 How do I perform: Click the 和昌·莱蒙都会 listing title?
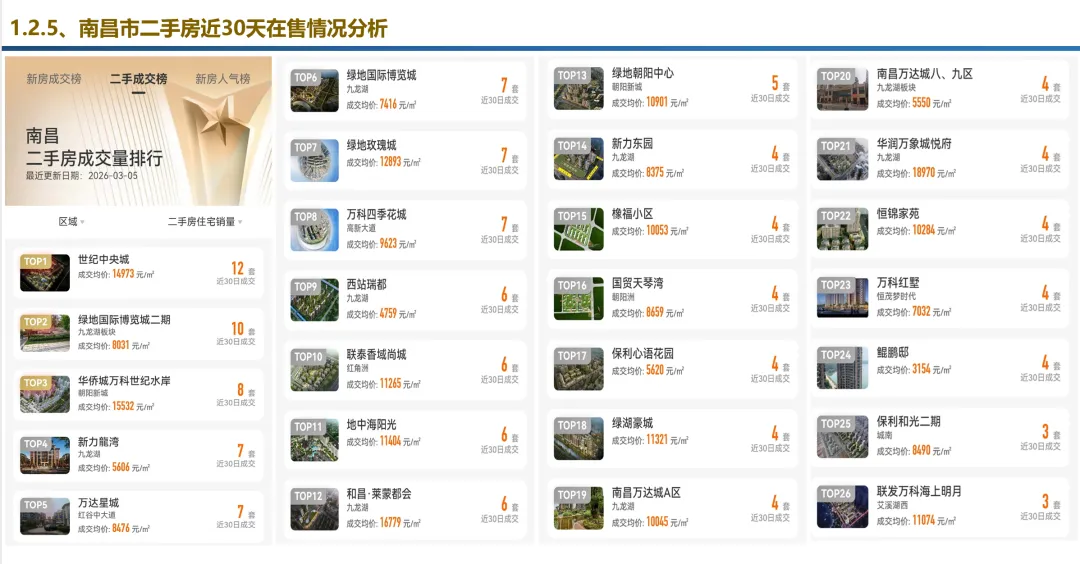pos(379,494)
